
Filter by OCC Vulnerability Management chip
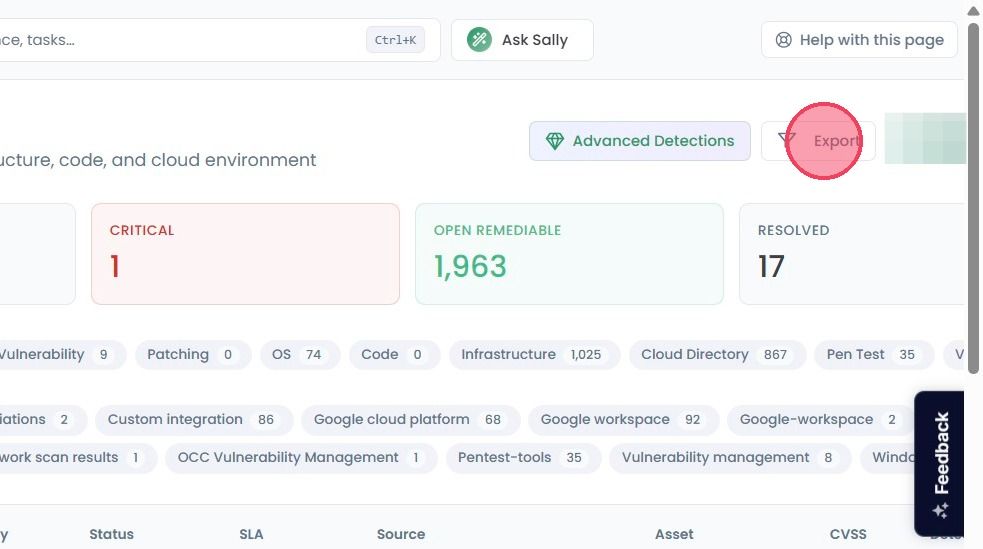click(x=301, y=458)
